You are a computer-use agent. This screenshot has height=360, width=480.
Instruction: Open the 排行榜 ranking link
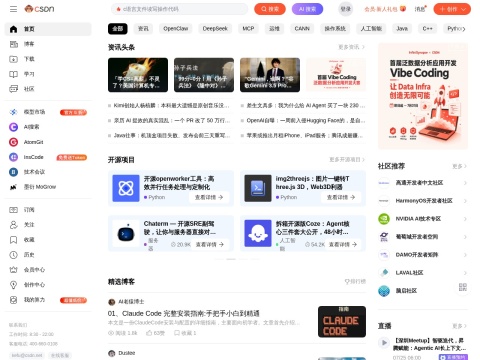(x=355, y=282)
